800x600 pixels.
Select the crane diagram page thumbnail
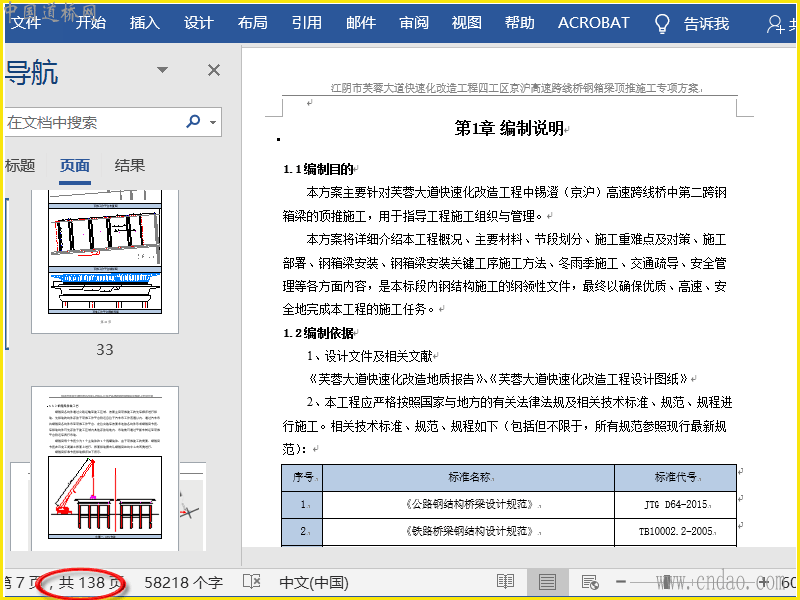[105, 468]
